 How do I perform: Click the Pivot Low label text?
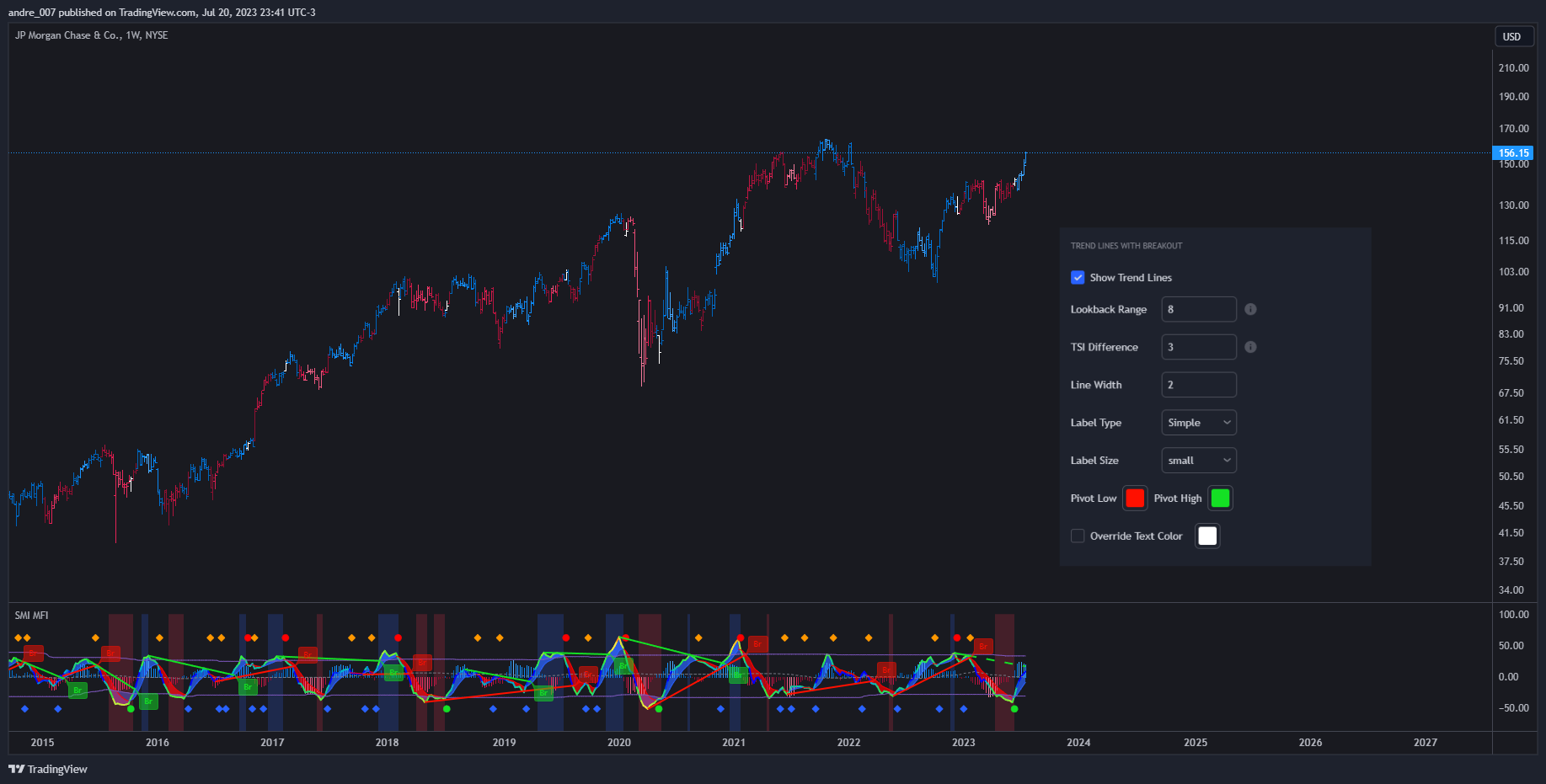1094,499
